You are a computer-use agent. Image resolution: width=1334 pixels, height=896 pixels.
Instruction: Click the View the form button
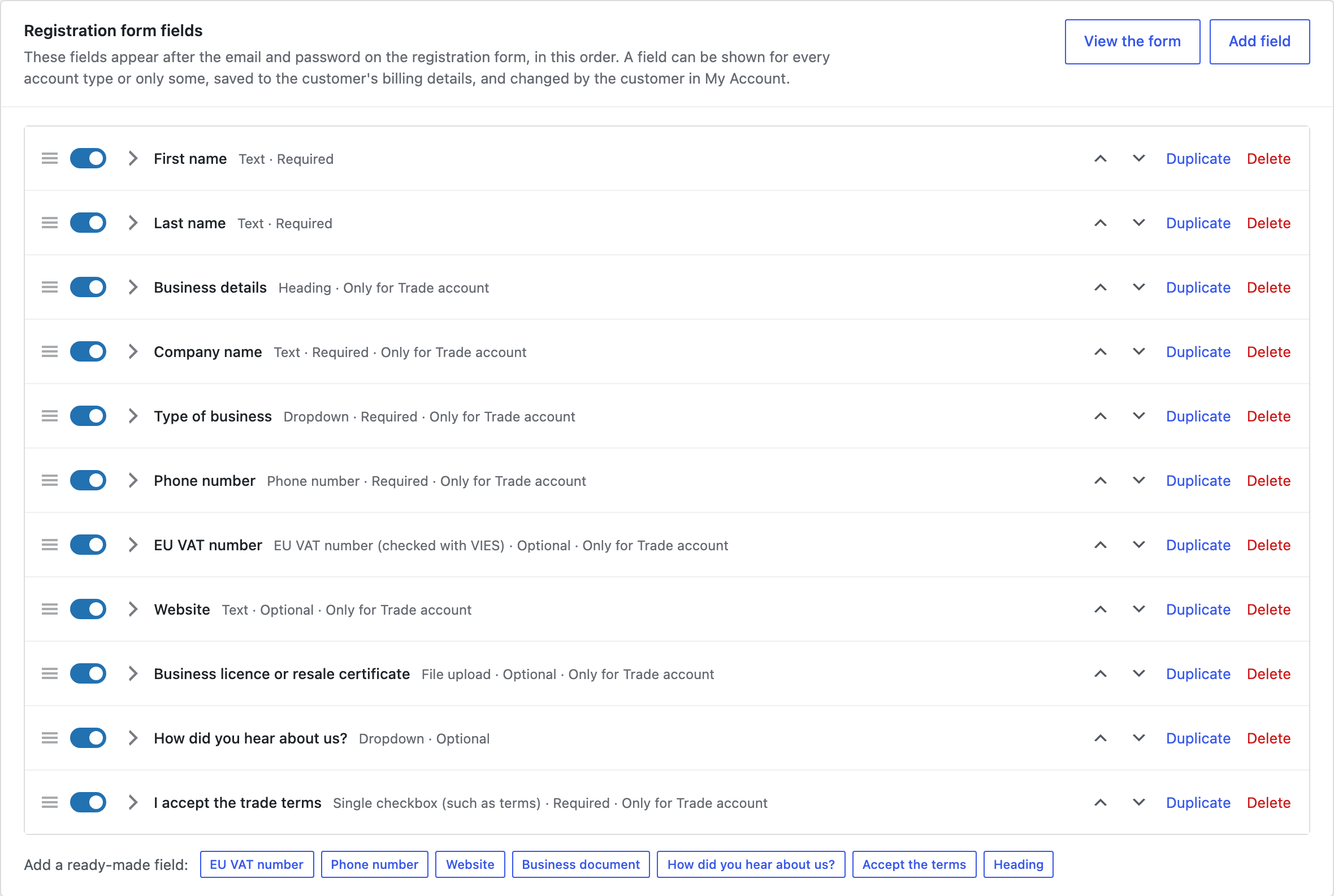tap(1132, 42)
